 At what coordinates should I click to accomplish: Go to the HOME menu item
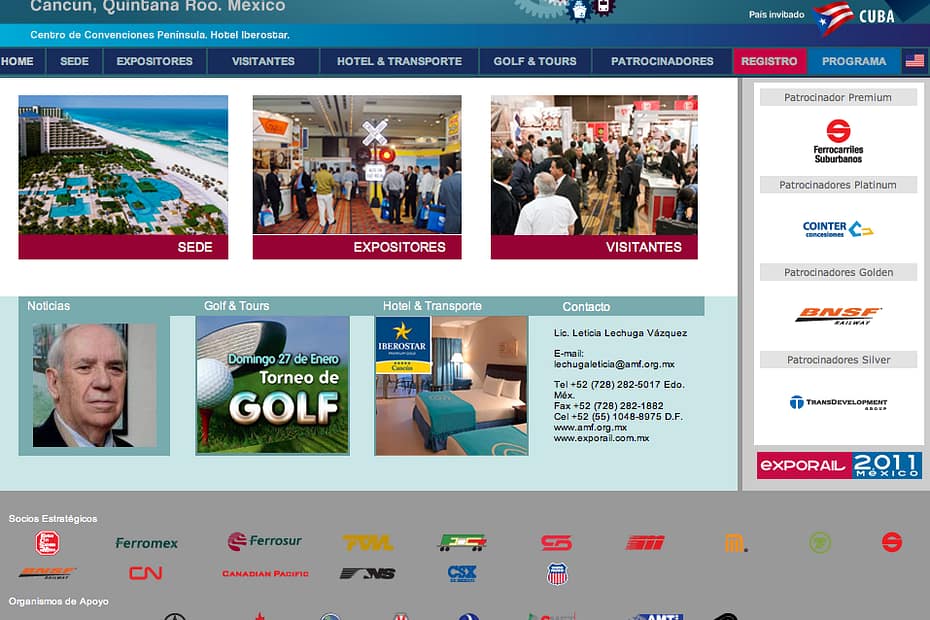point(17,61)
